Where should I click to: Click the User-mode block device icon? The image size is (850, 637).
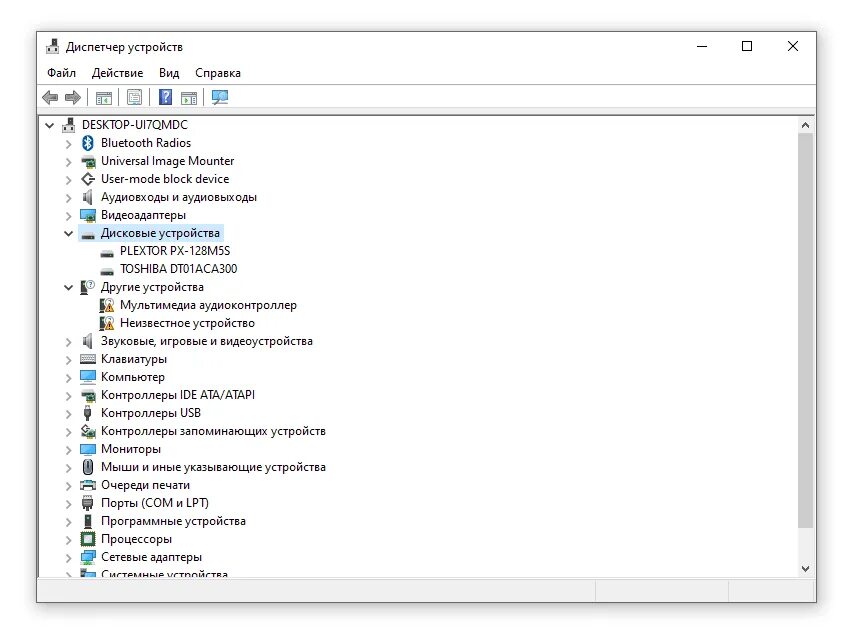pyautogui.click(x=88, y=179)
